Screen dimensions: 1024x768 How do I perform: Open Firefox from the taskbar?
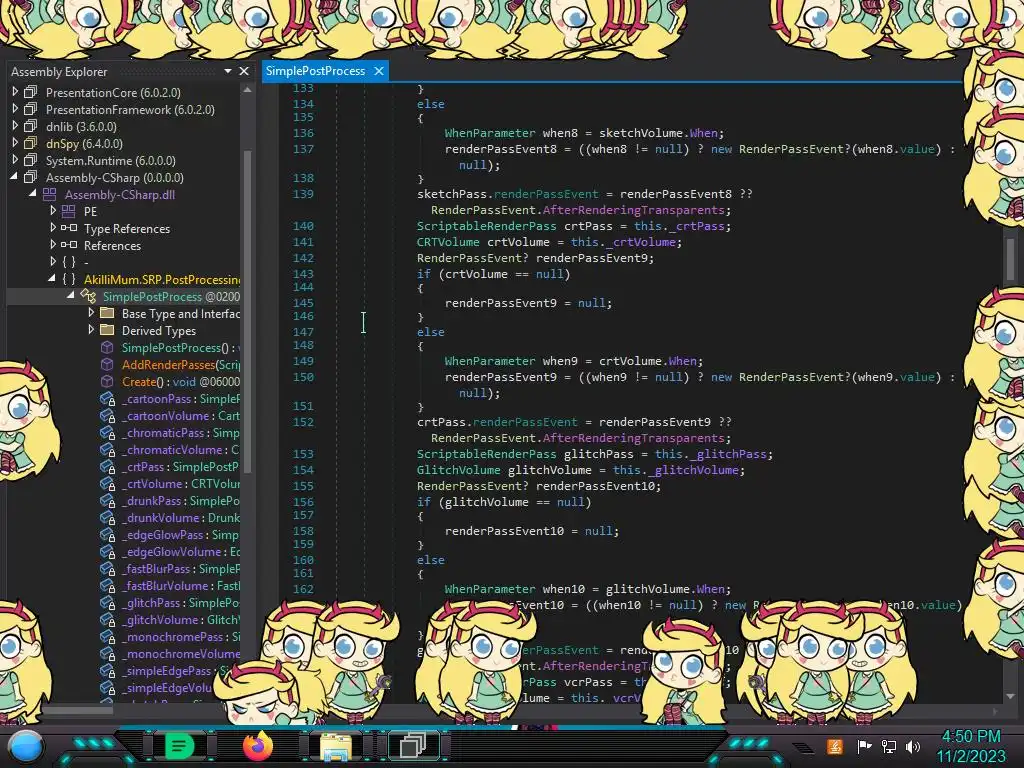(258, 745)
